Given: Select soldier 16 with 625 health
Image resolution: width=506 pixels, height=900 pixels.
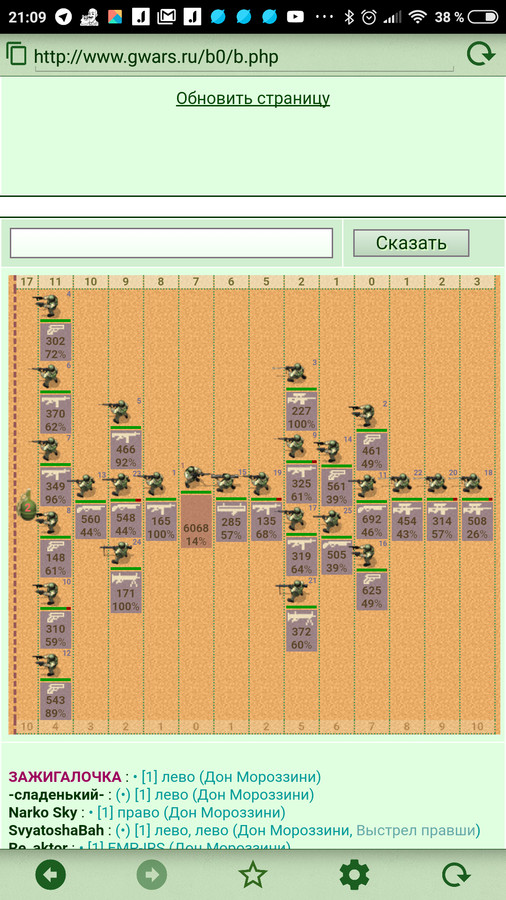Looking at the screenshot, I should point(366,554).
